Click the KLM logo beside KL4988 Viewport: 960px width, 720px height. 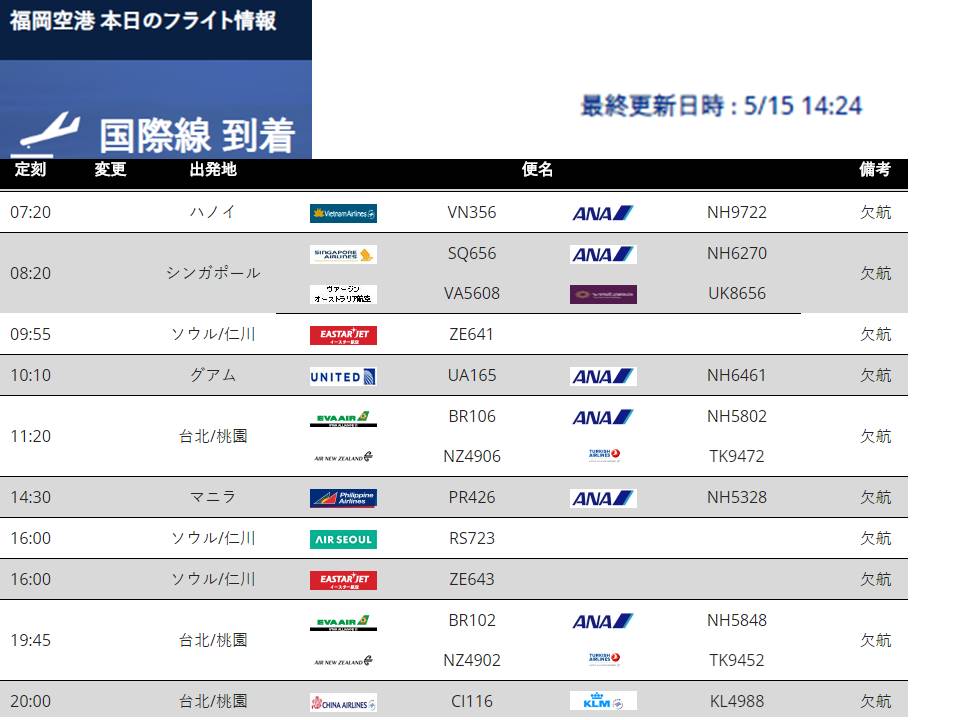[603, 700]
